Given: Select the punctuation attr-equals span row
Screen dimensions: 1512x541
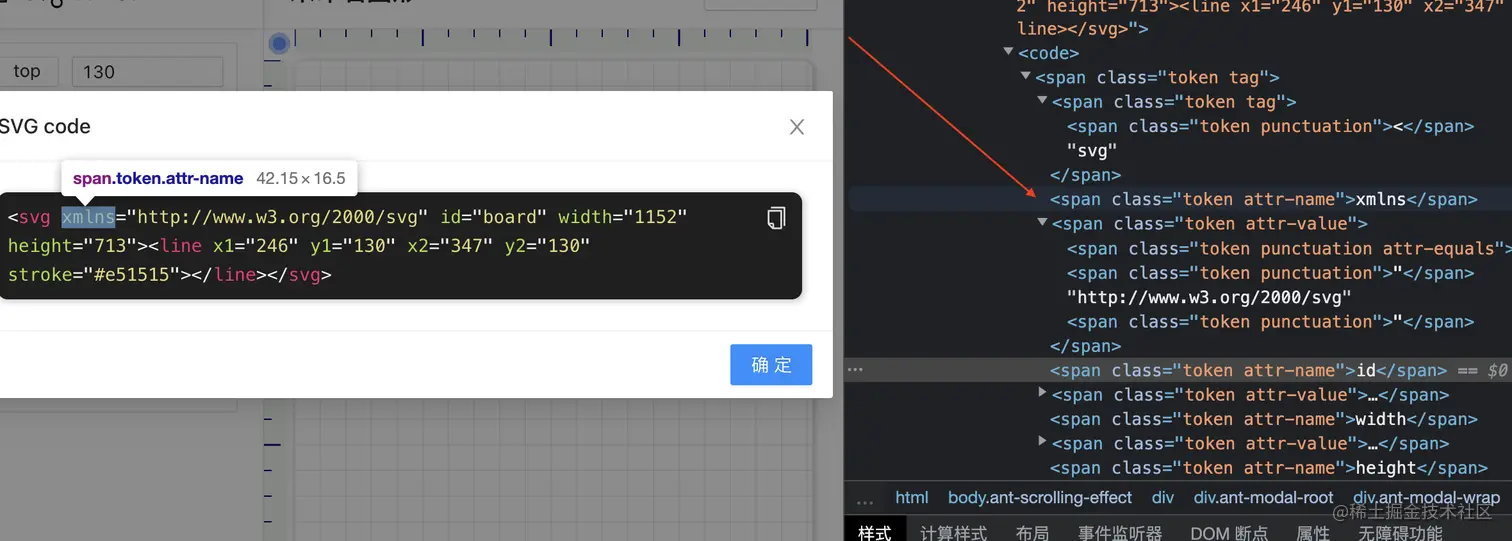Looking at the screenshot, I should 1289,248.
